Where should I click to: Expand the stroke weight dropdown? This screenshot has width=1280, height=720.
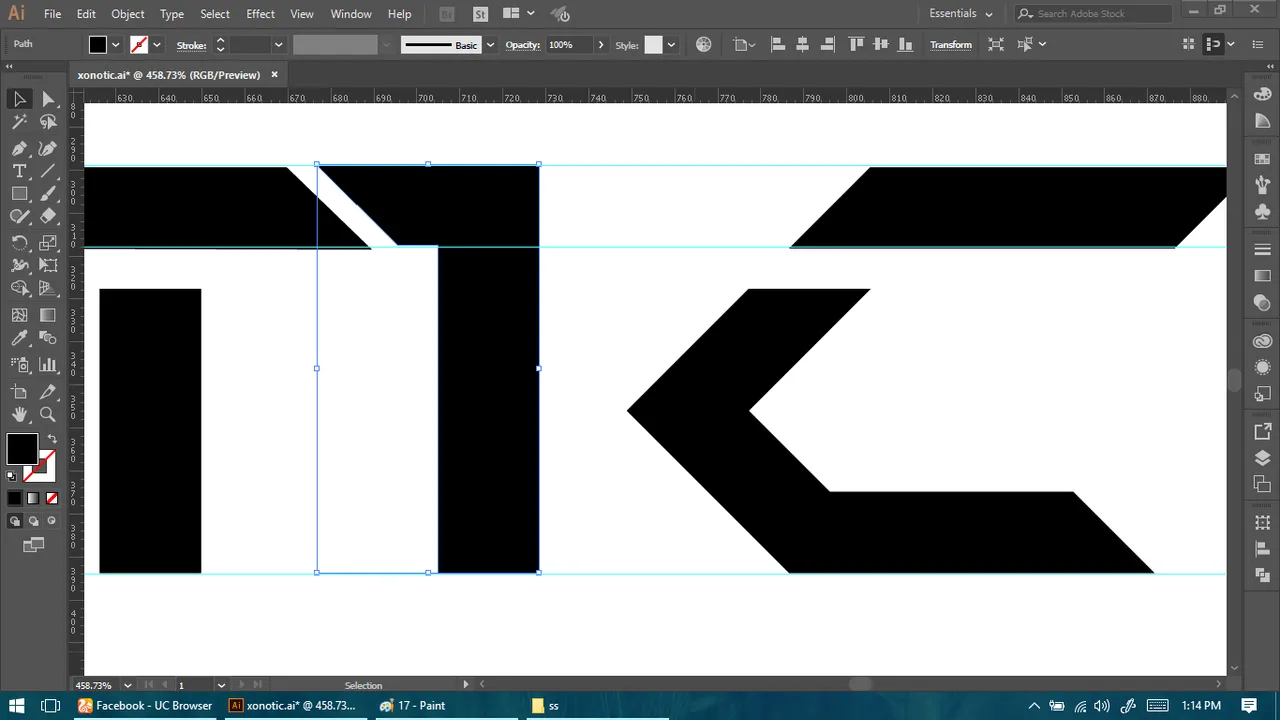(278, 45)
